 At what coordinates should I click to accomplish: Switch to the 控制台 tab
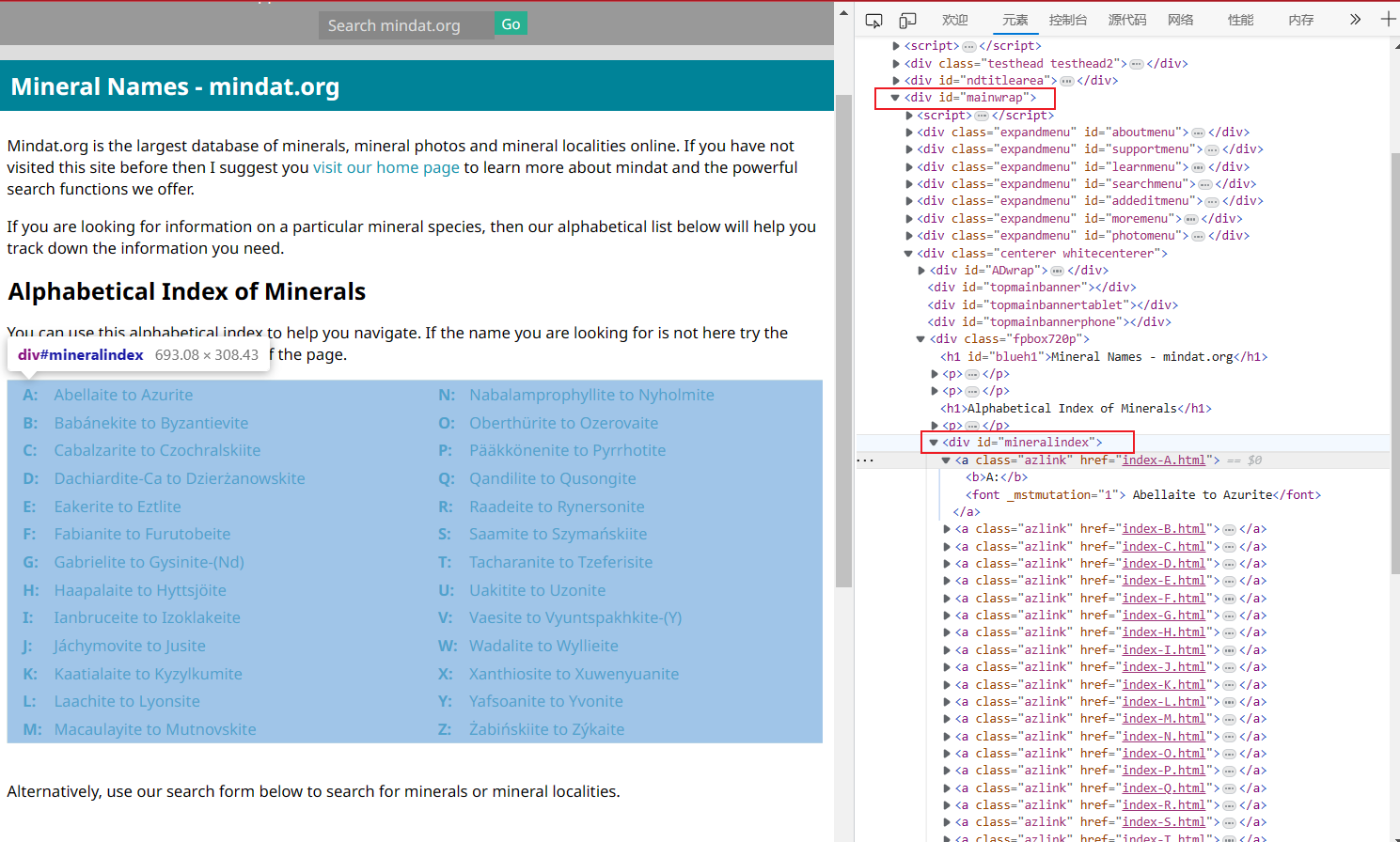coord(1068,20)
